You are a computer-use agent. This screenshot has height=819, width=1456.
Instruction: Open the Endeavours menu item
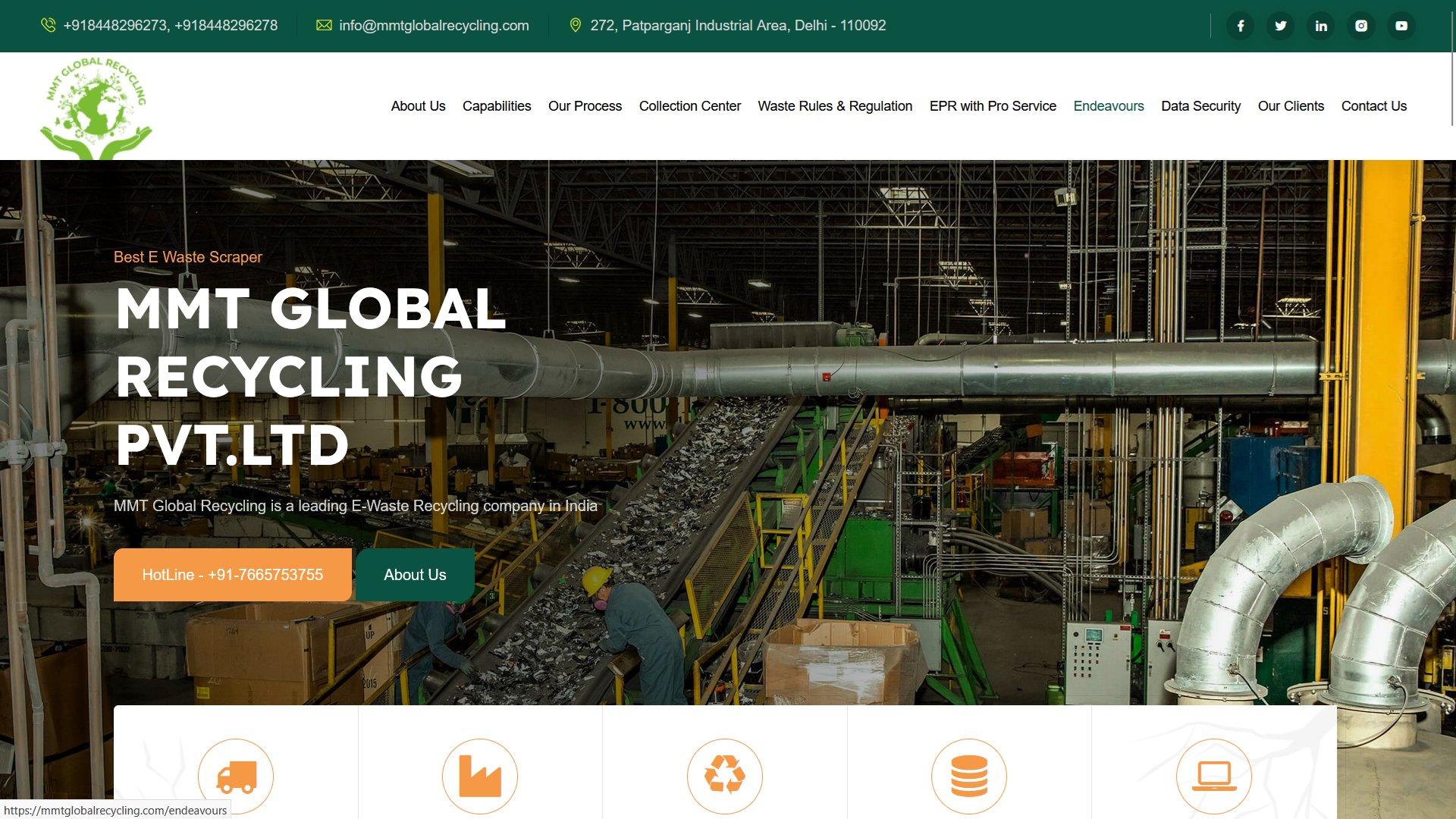tap(1109, 106)
